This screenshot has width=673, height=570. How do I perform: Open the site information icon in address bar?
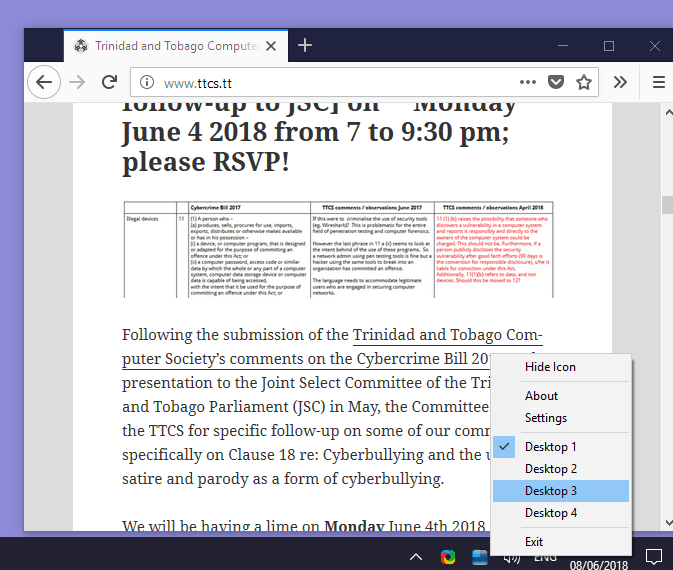click(146, 83)
